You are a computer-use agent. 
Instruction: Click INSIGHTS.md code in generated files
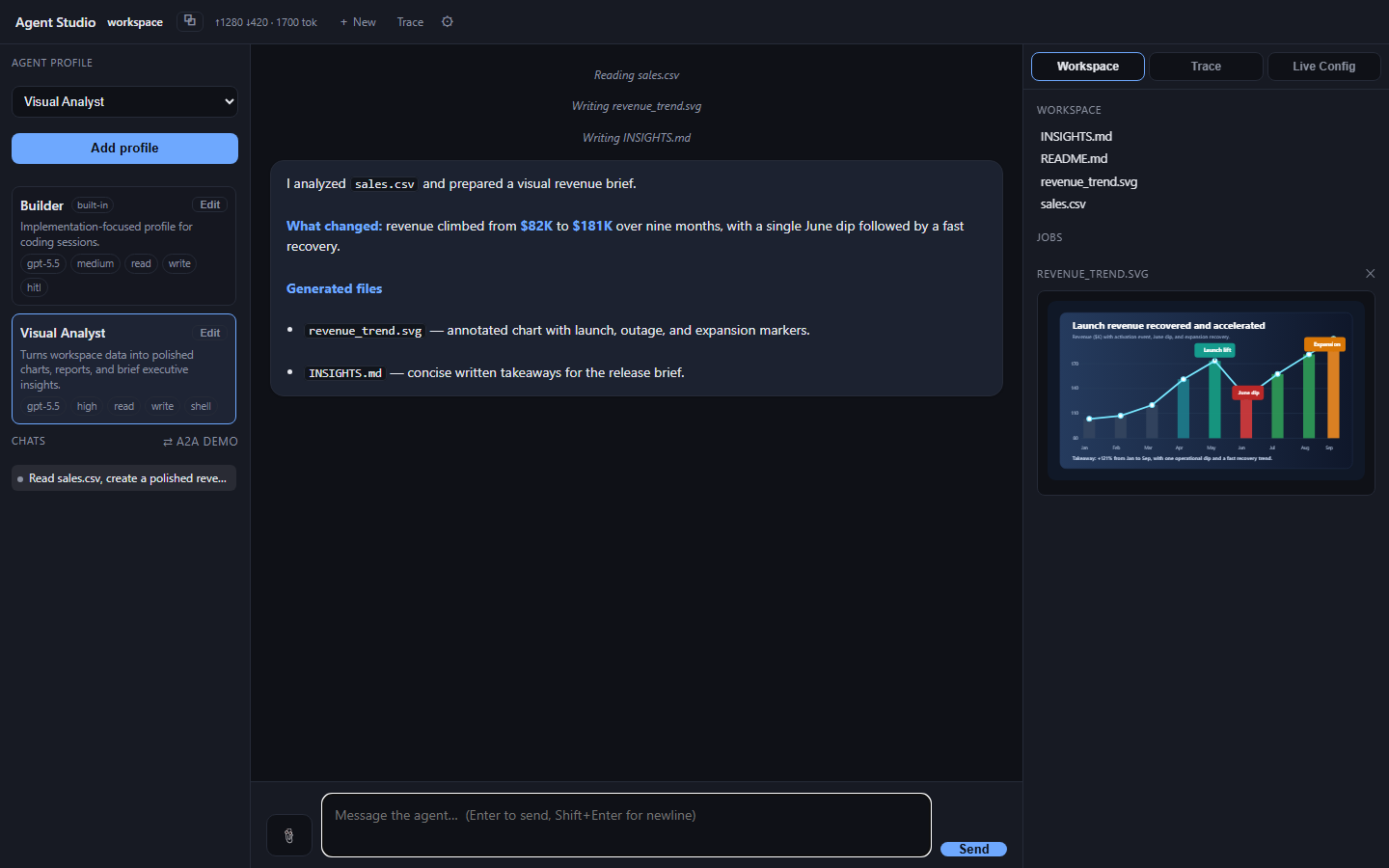pos(345,373)
